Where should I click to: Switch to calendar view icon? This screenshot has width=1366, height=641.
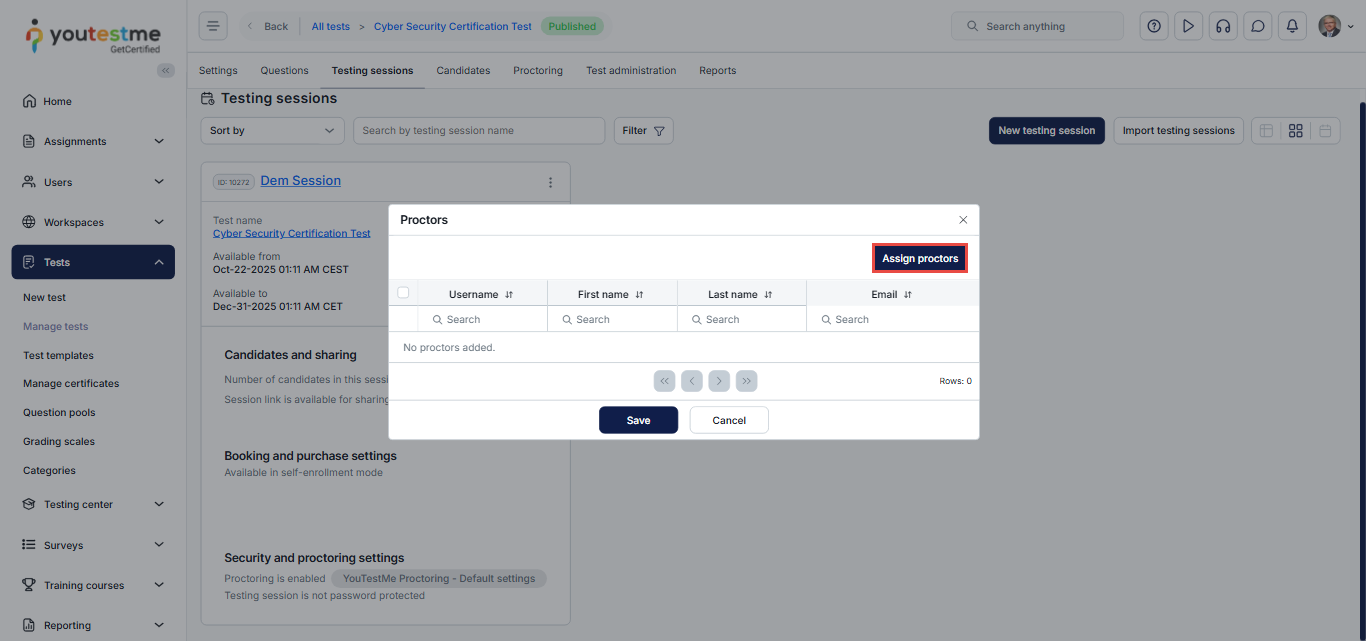[1325, 131]
